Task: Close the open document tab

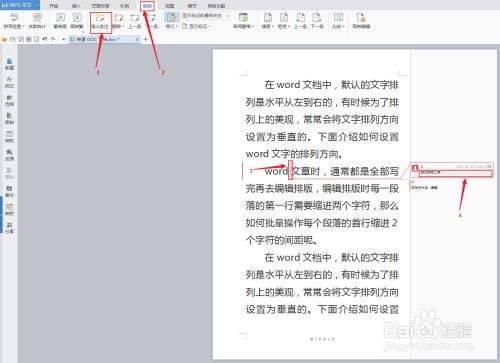Action: [137, 39]
